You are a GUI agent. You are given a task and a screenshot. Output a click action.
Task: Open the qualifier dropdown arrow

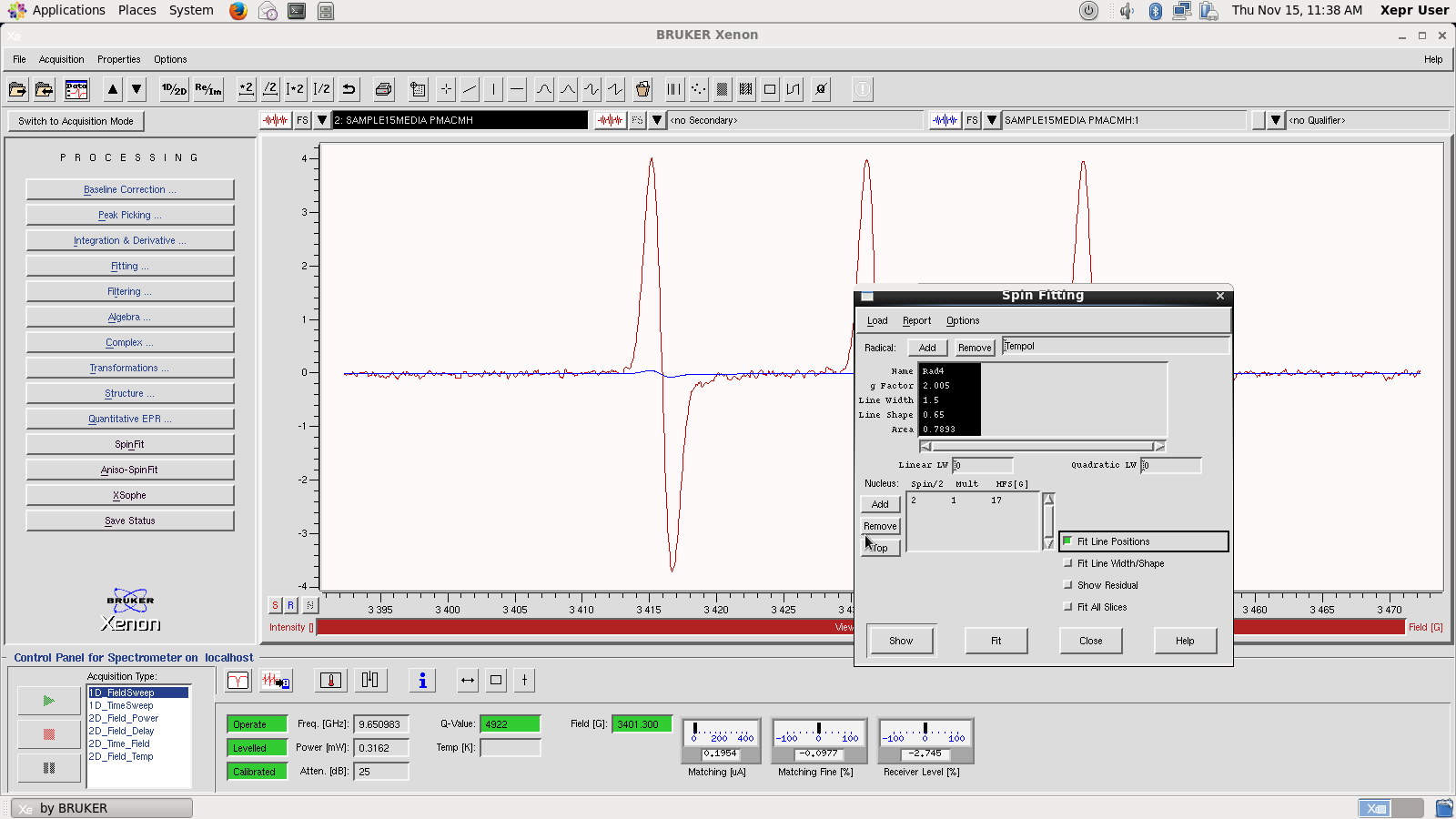pyautogui.click(x=1276, y=120)
